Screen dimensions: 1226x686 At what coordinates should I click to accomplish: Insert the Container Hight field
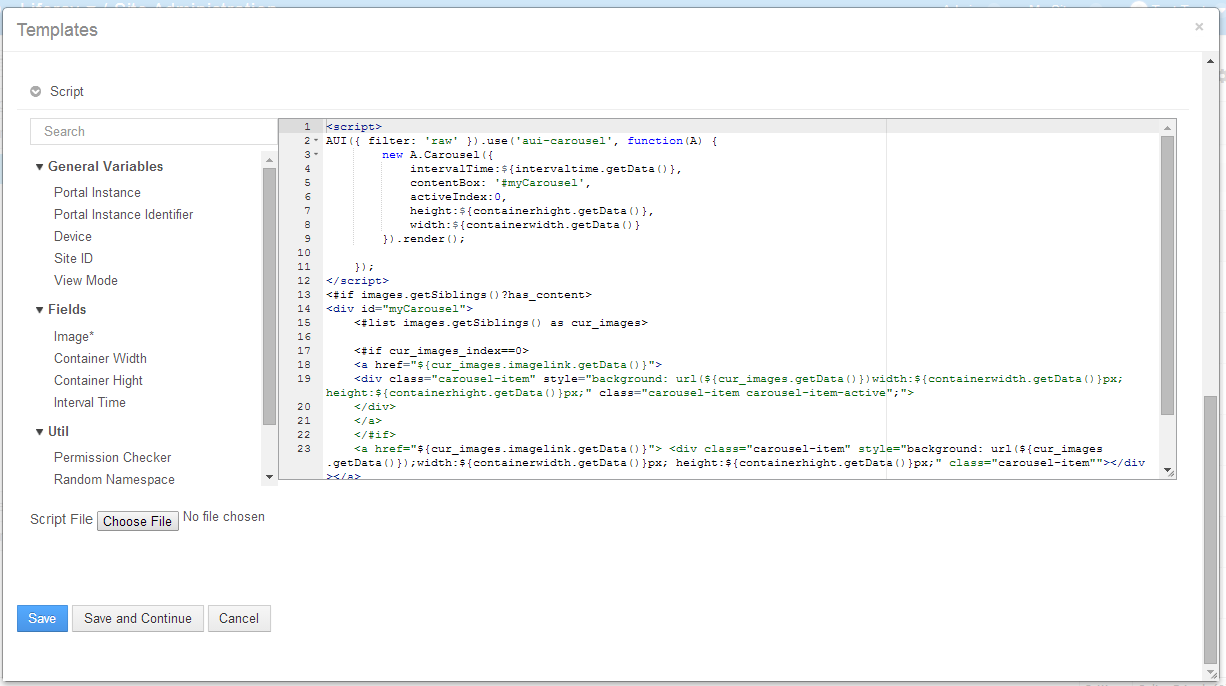(97, 380)
